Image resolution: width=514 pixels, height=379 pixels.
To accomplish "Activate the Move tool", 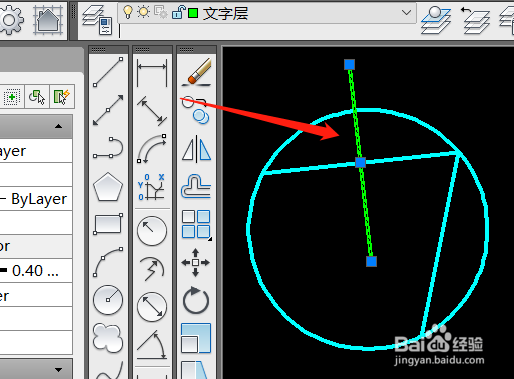I will tap(196, 263).
